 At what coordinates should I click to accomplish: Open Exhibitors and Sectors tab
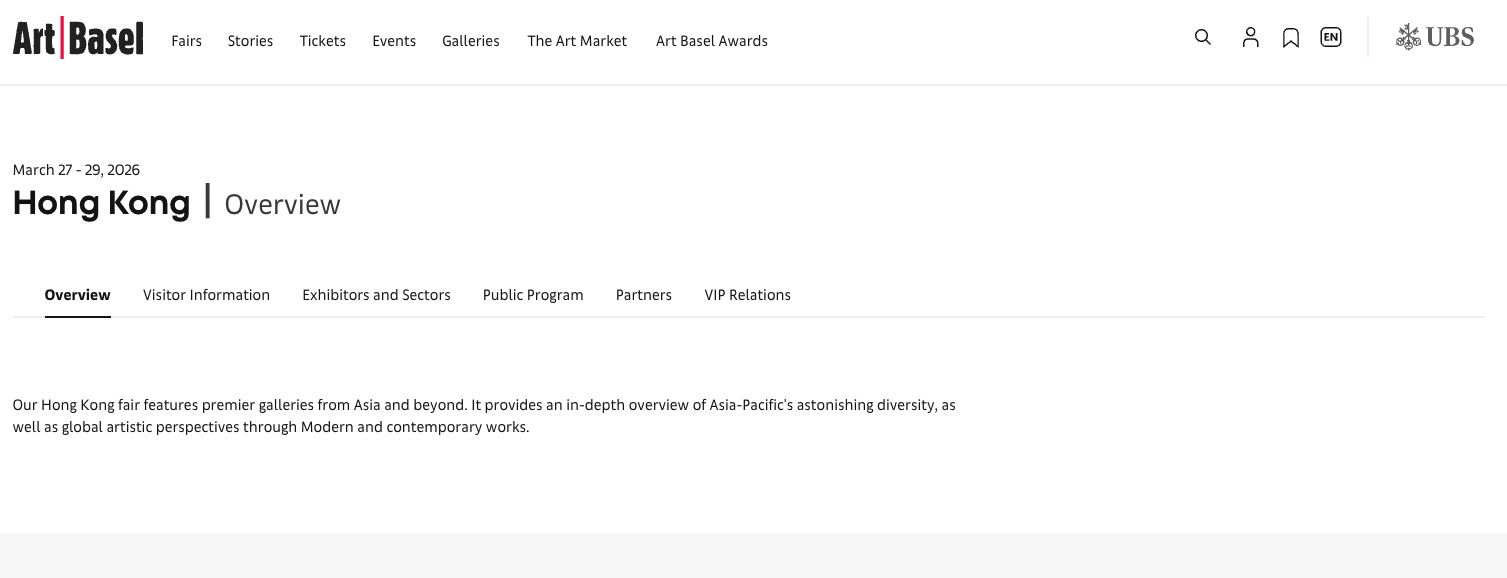[376, 295]
